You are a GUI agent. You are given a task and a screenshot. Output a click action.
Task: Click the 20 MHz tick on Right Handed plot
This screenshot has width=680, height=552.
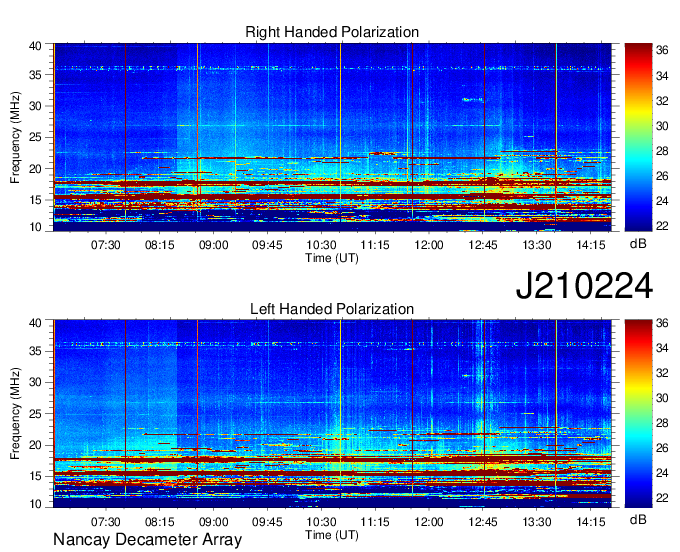[35, 169]
